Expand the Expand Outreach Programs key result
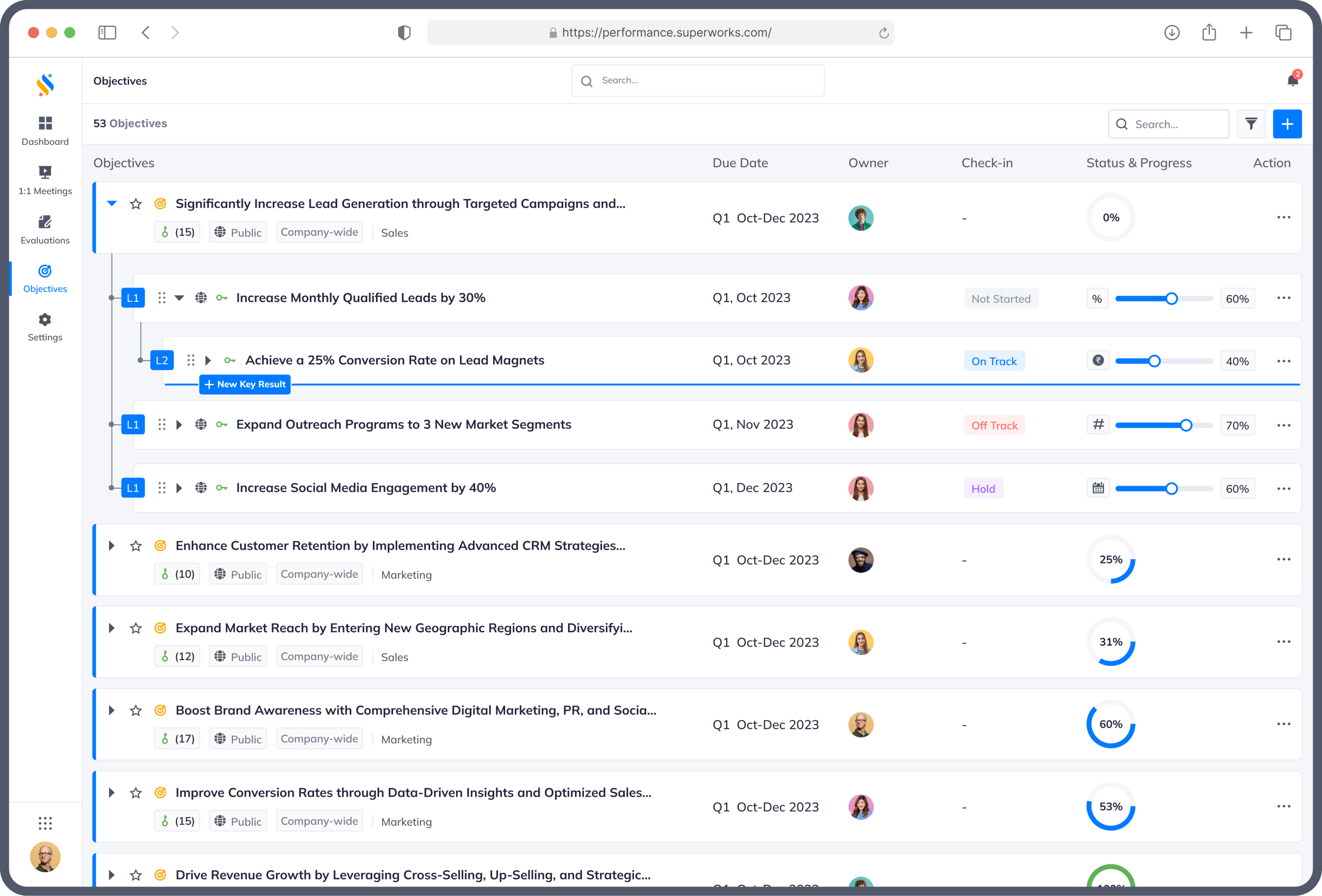The height and width of the screenshot is (896, 1322). click(179, 424)
